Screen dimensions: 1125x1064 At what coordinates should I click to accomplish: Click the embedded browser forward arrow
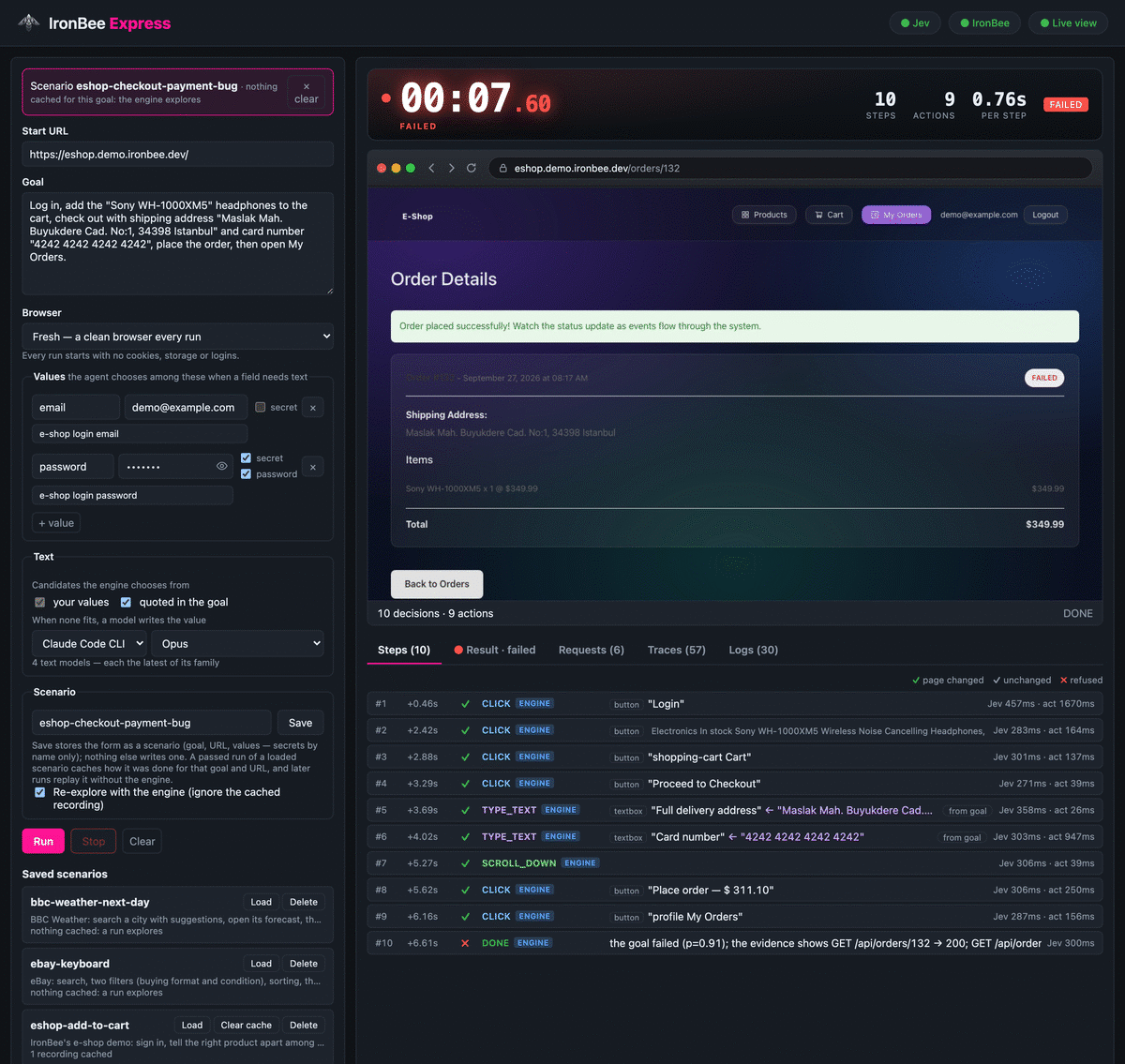point(451,168)
